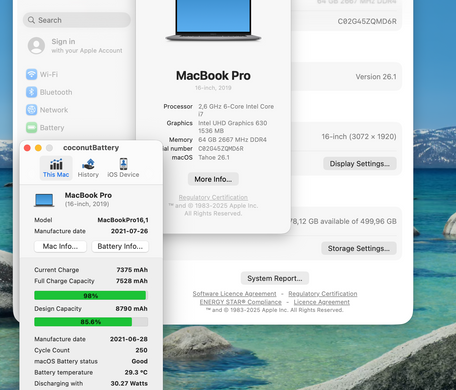This screenshot has height=390, width=456.
Task: Click the Search field in System Settings
Action: pyautogui.click(x=77, y=20)
